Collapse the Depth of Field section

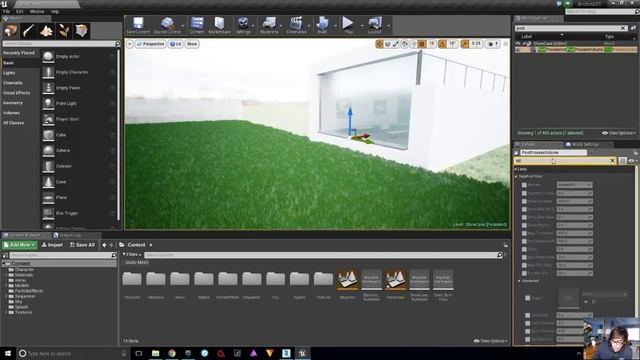tap(517, 177)
